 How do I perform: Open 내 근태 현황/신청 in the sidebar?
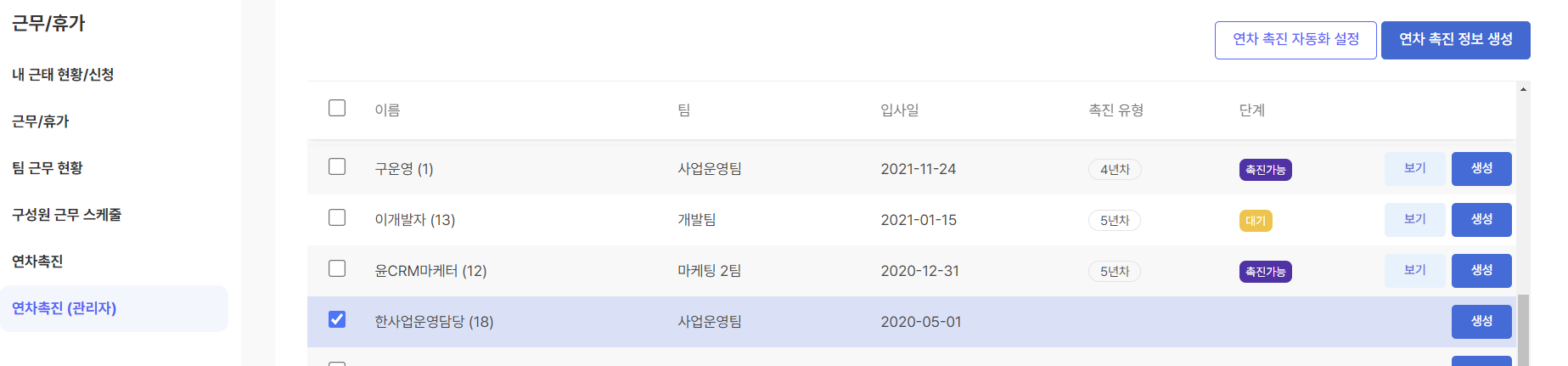point(63,75)
